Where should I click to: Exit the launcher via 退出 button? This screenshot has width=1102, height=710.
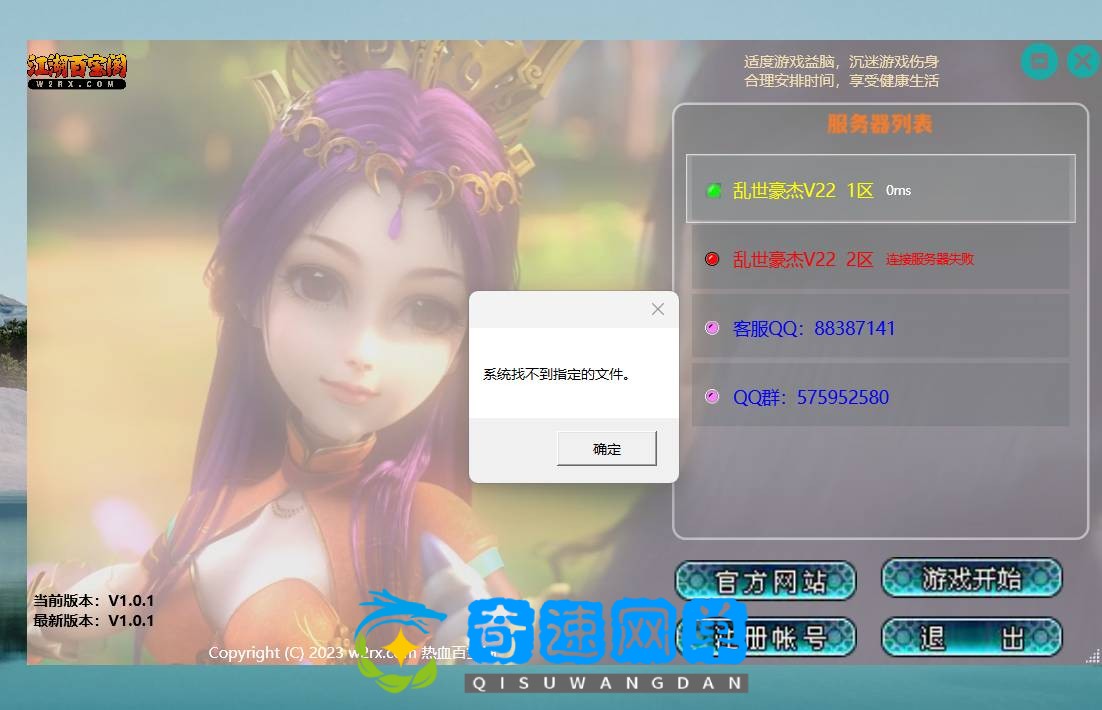click(x=971, y=637)
